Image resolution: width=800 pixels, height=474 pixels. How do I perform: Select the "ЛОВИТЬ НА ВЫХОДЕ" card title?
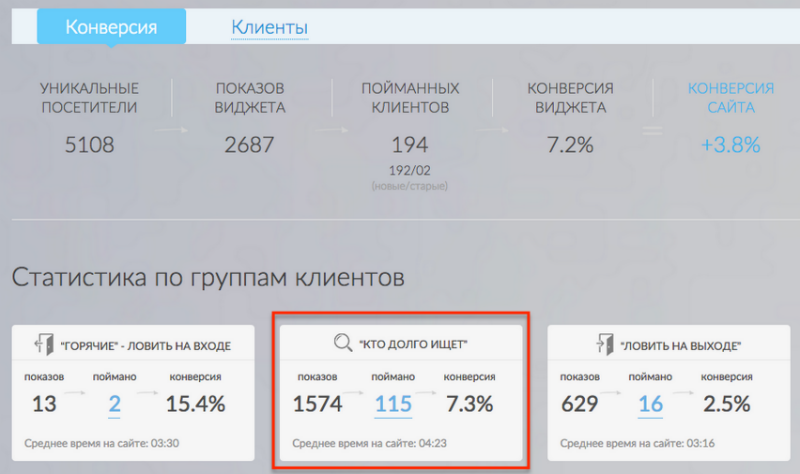point(680,346)
